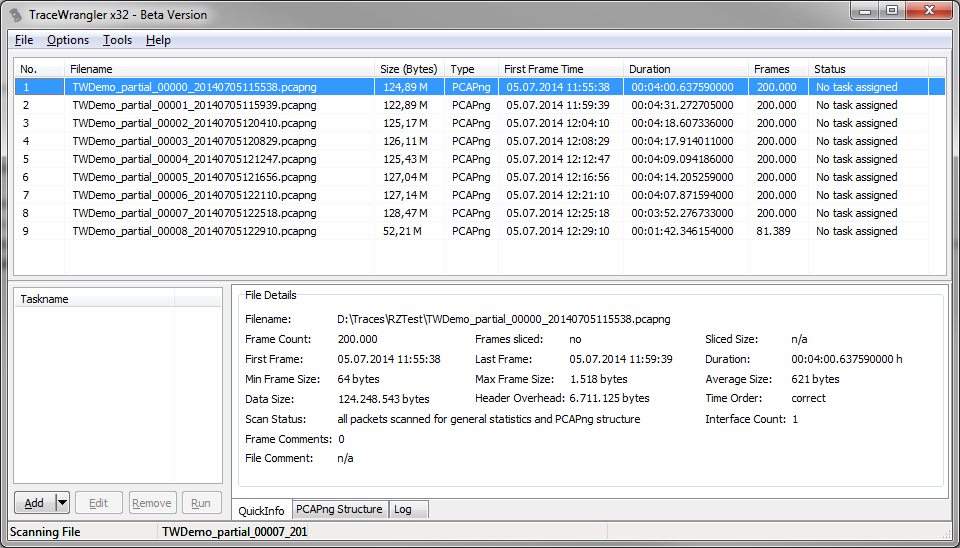Switch to the PCAPng Structure tab
This screenshot has height=548, width=960.
[340, 509]
